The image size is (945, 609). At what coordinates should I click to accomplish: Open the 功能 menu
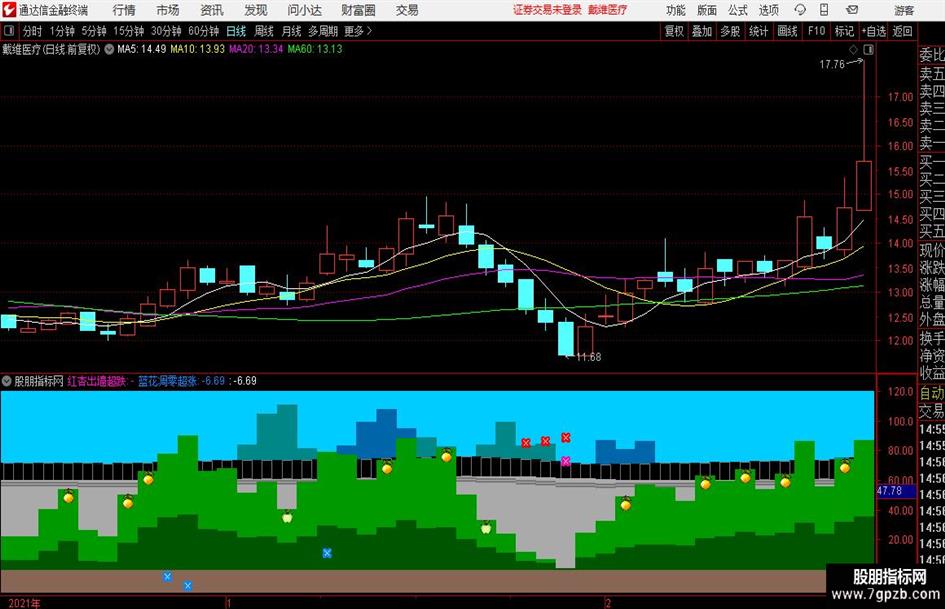click(x=676, y=10)
